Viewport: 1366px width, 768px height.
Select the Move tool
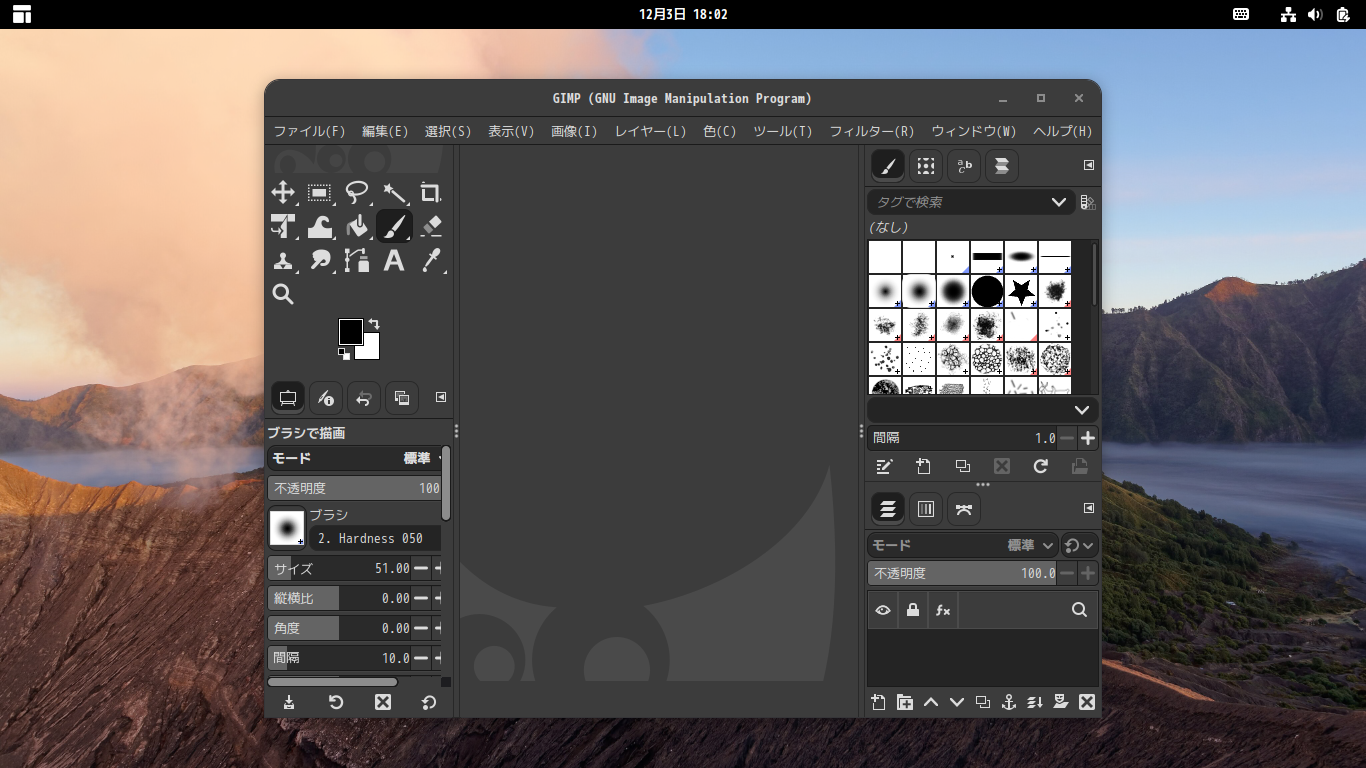283,193
